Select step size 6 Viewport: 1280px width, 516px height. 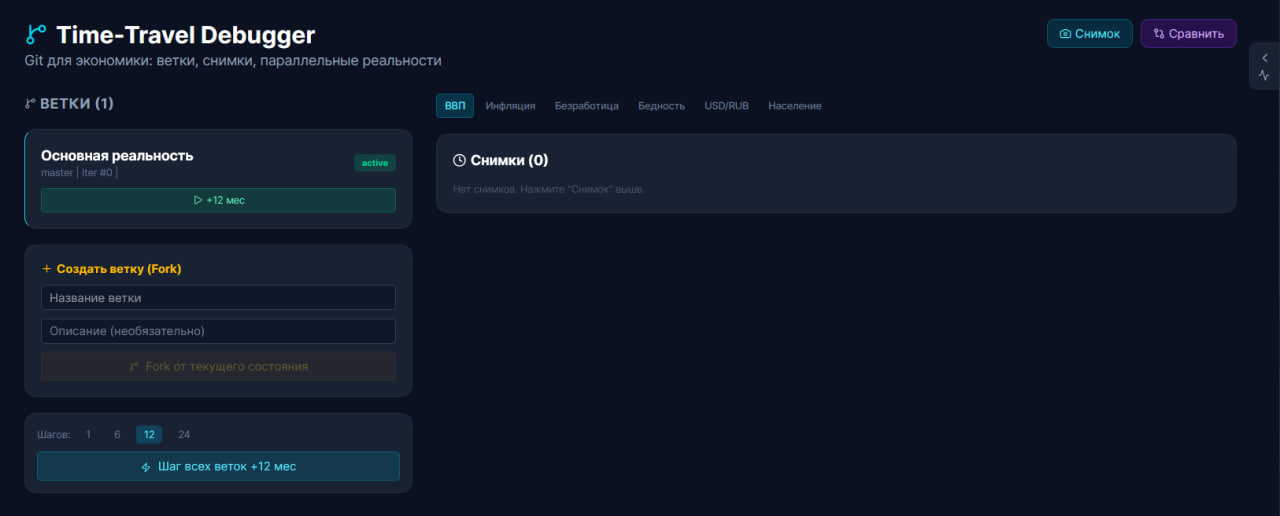pos(117,435)
